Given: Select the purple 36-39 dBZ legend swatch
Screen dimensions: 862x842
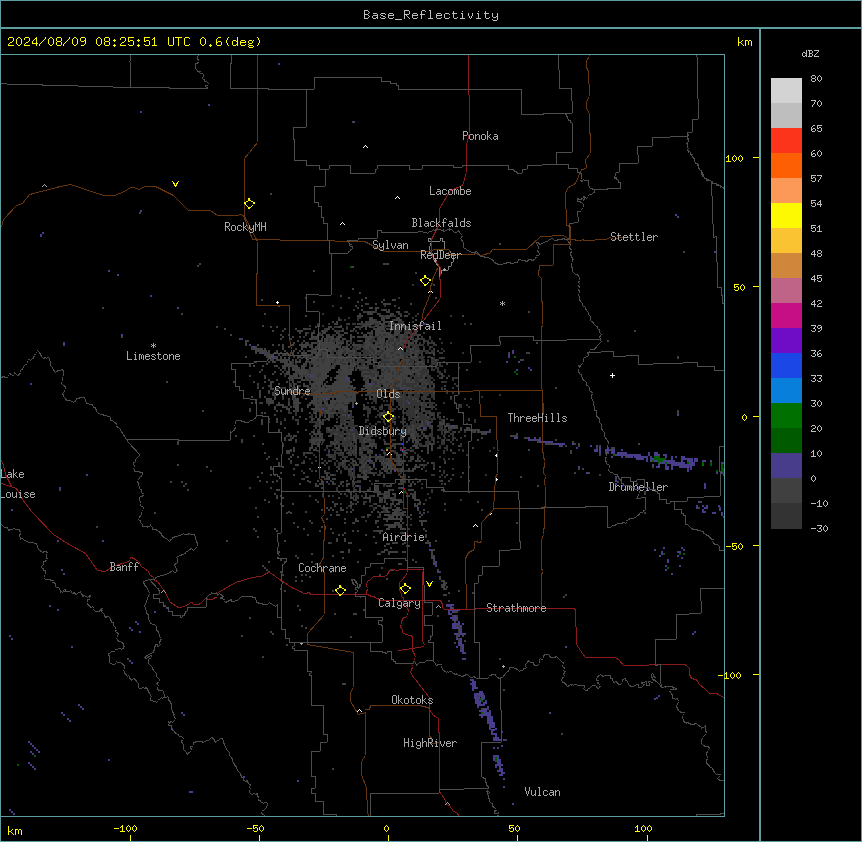Looking at the screenshot, I should click(786, 341).
